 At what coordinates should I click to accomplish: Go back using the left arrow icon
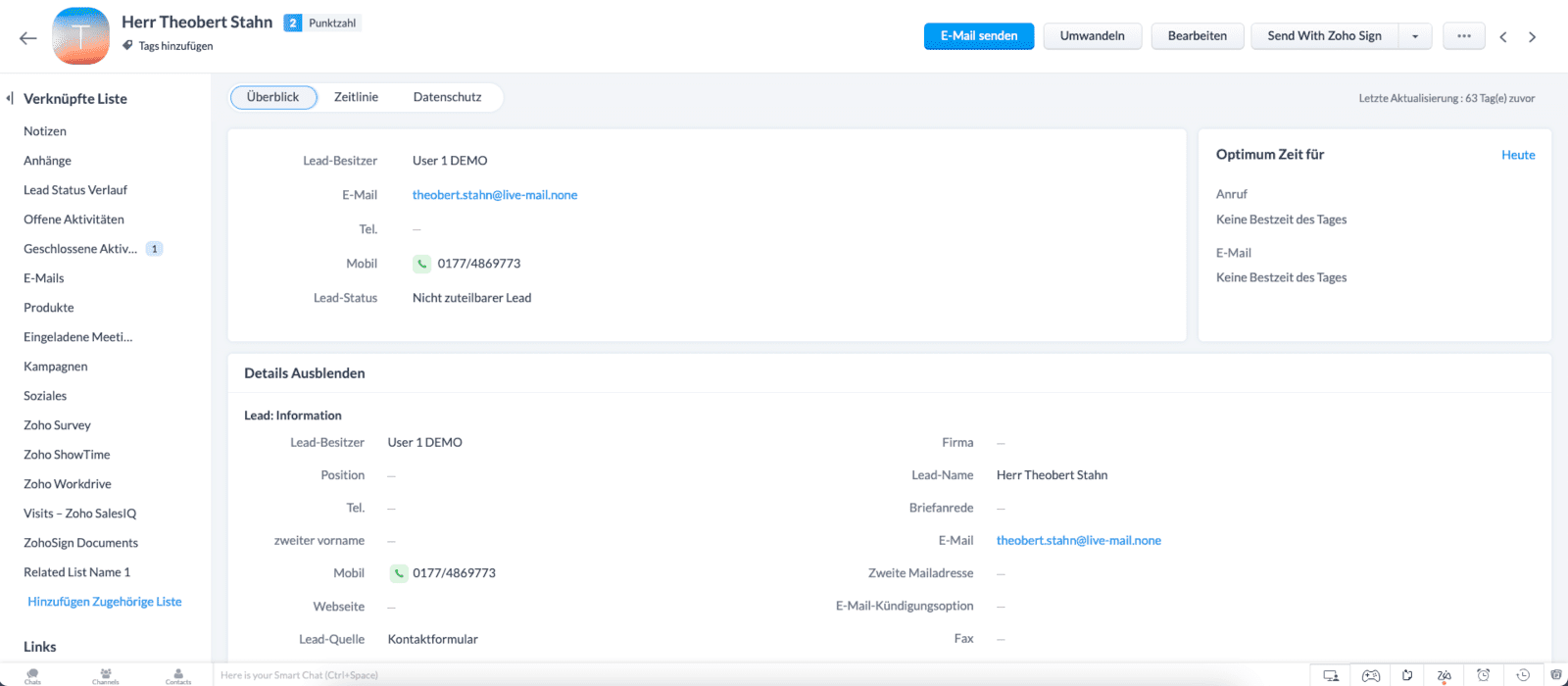28,38
